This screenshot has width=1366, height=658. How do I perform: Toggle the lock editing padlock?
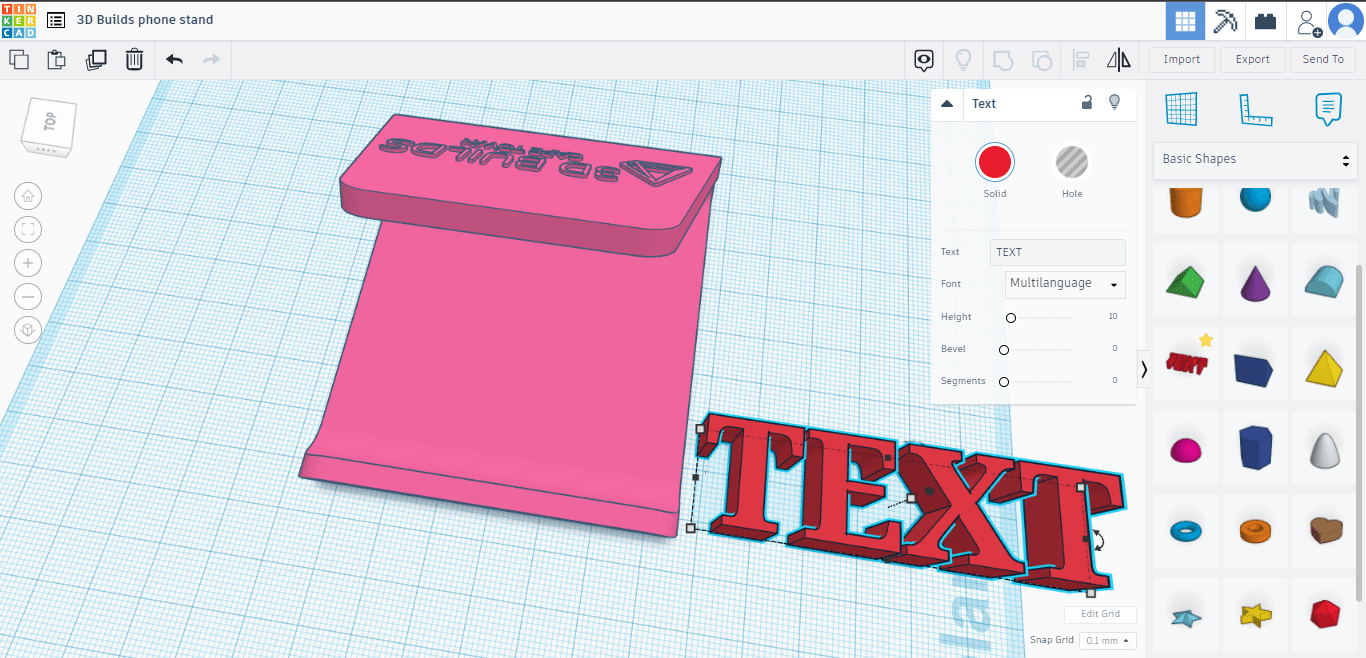(1087, 103)
